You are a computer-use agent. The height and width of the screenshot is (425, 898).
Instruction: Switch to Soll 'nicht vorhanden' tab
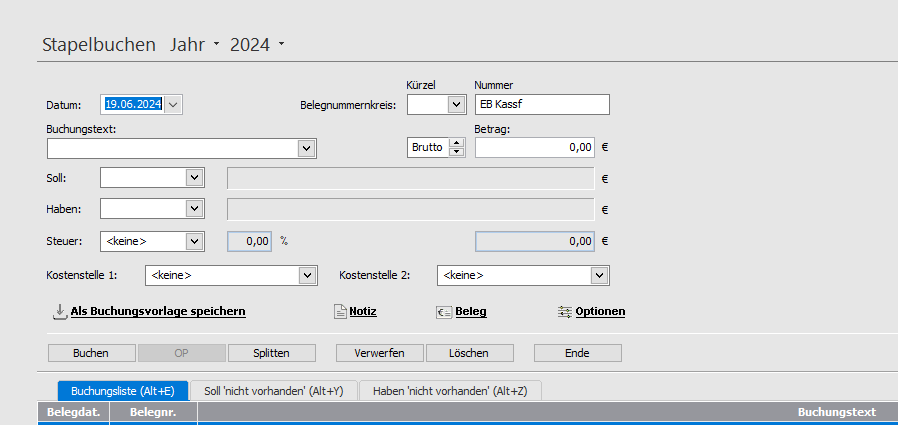click(274, 391)
